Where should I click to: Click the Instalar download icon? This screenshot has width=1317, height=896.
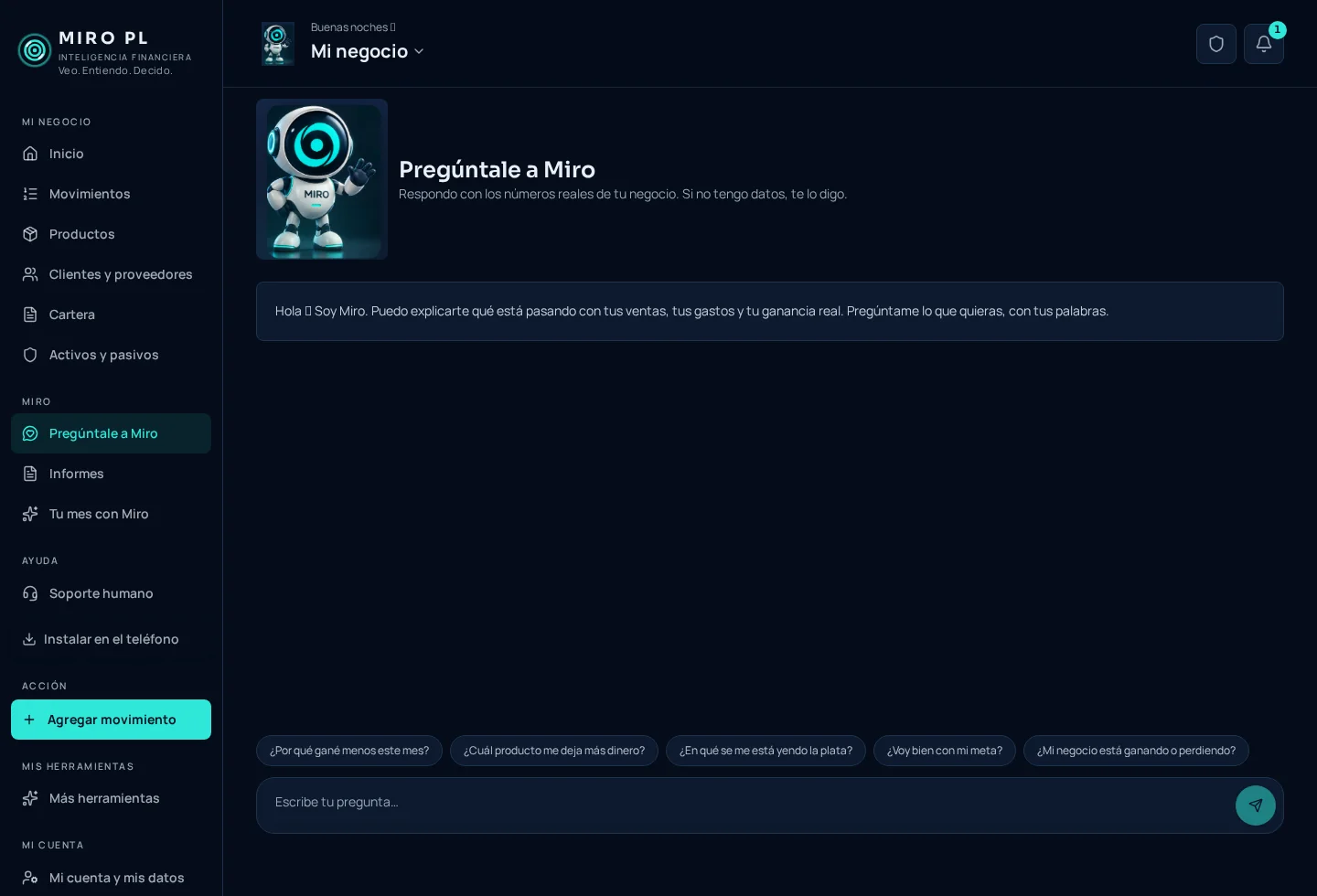29,639
